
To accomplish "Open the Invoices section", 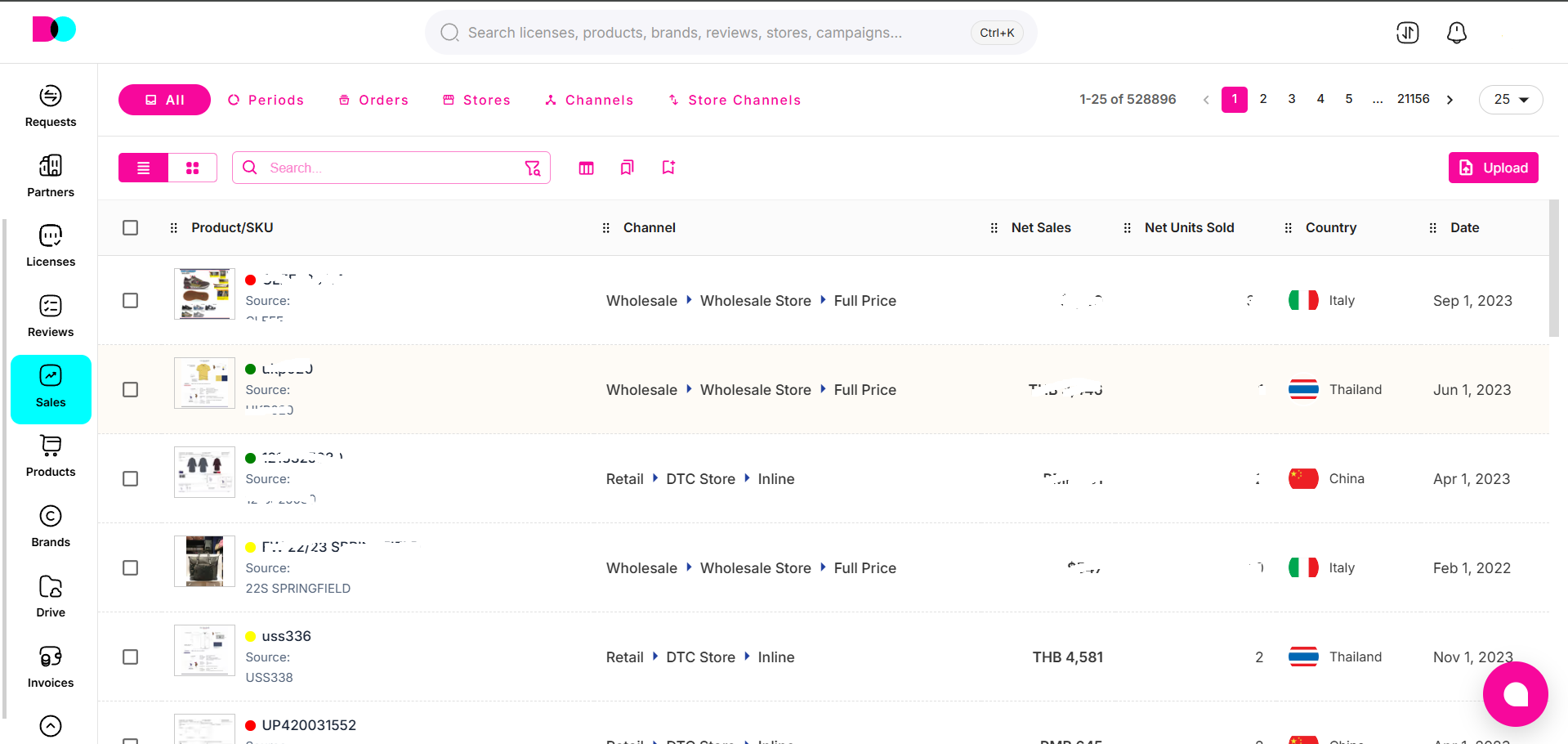I will [51, 667].
